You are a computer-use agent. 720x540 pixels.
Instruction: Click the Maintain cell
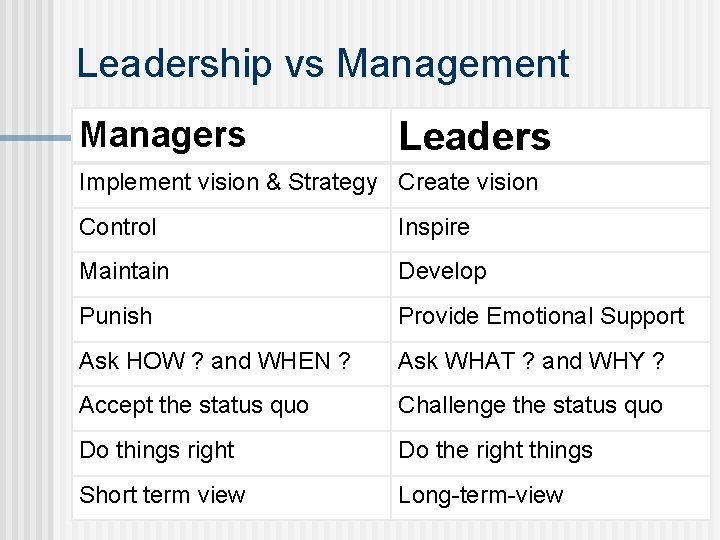(x=124, y=271)
